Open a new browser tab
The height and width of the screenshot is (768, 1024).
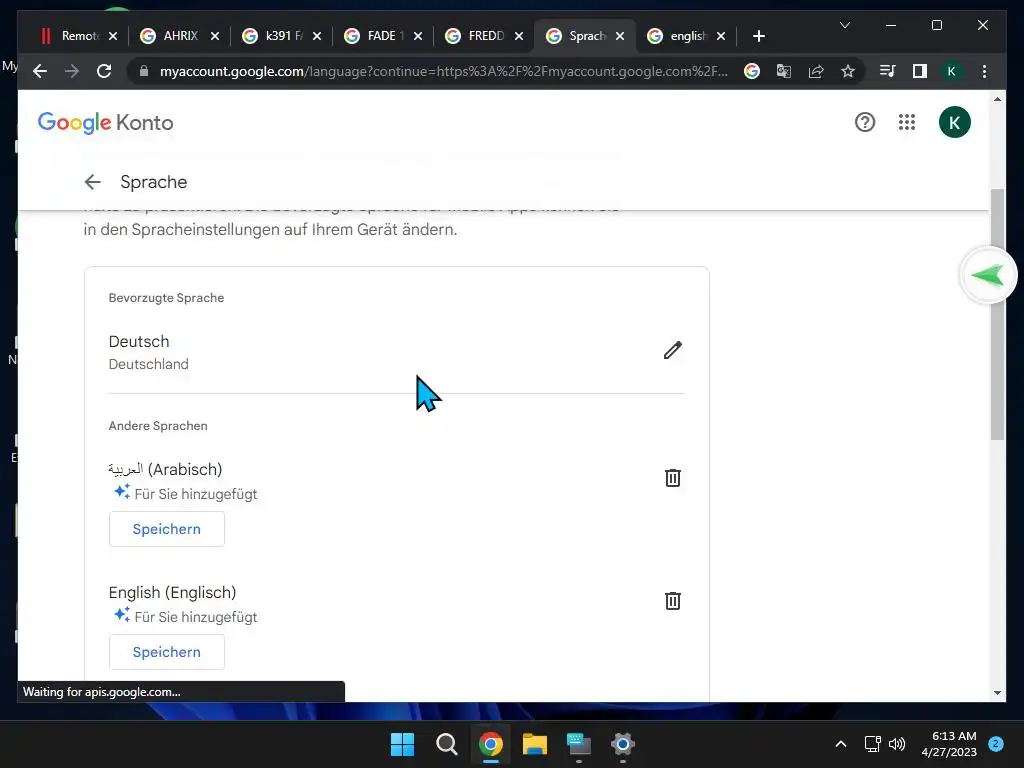pyautogui.click(x=758, y=36)
